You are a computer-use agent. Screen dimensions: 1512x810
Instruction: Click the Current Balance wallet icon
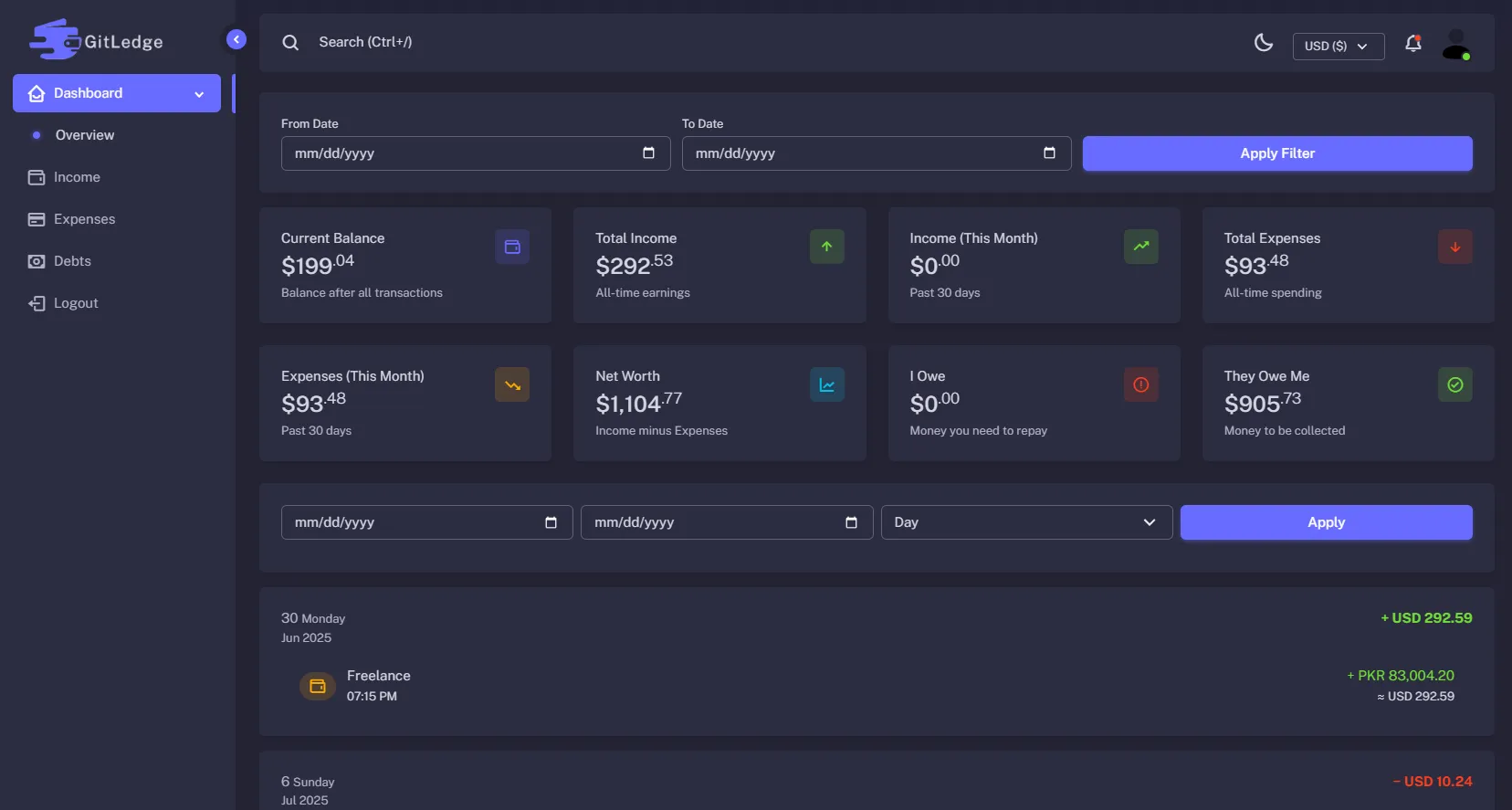pos(512,247)
